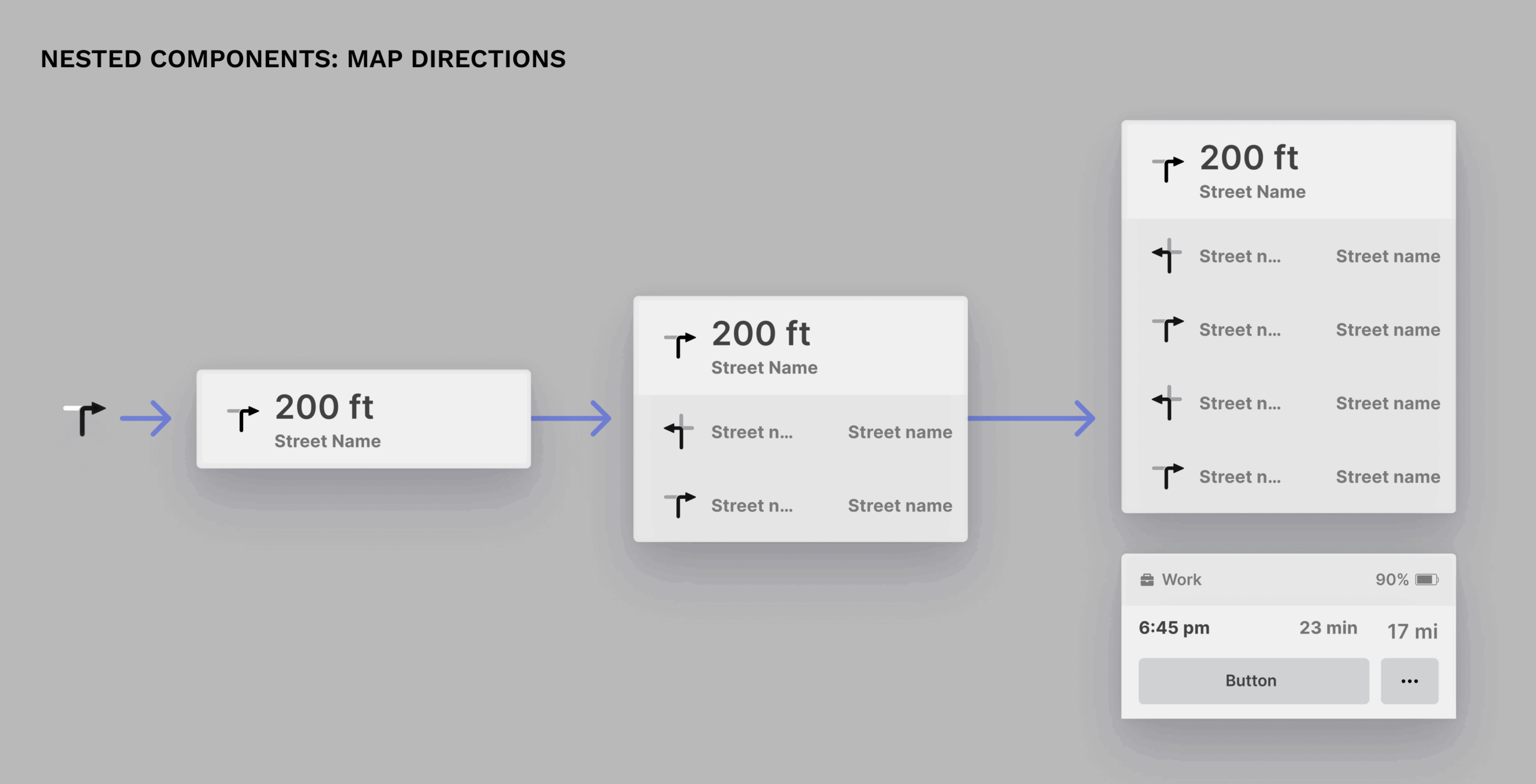Click truncated Street n... in bottom row of three-step card
1536x784 pixels.
click(752, 505)
